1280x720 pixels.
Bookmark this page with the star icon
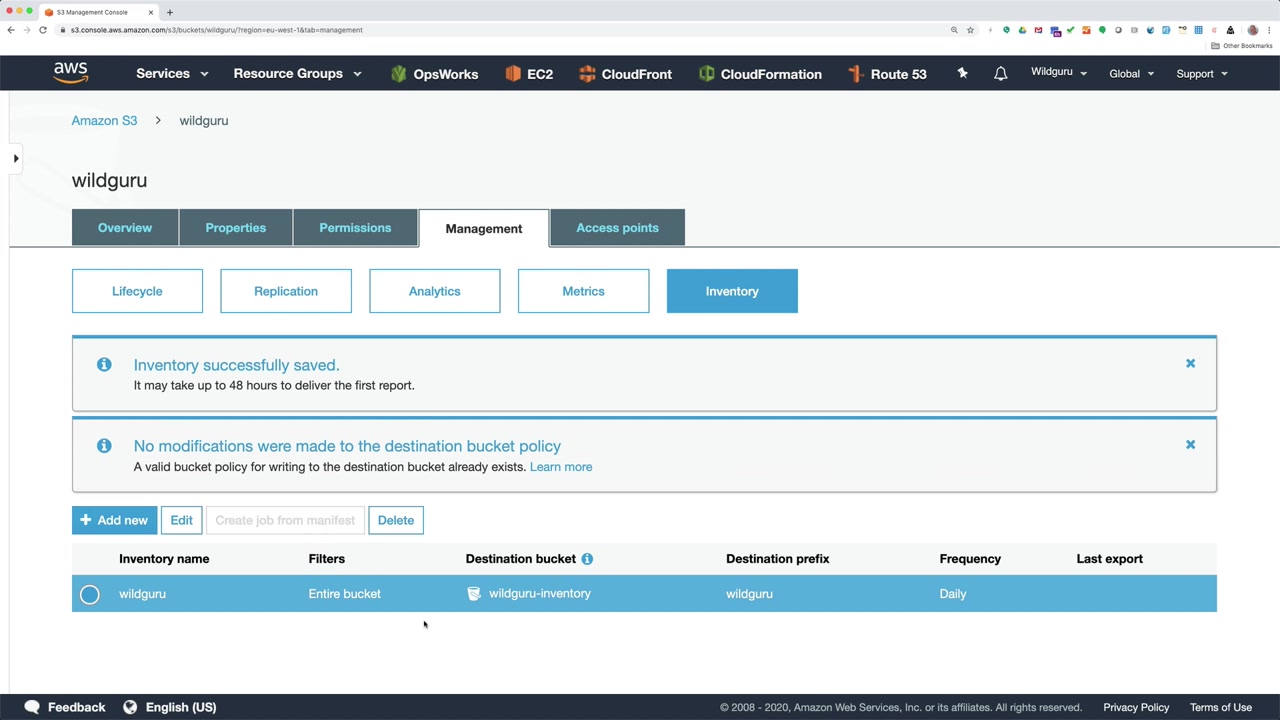[970, 30]
